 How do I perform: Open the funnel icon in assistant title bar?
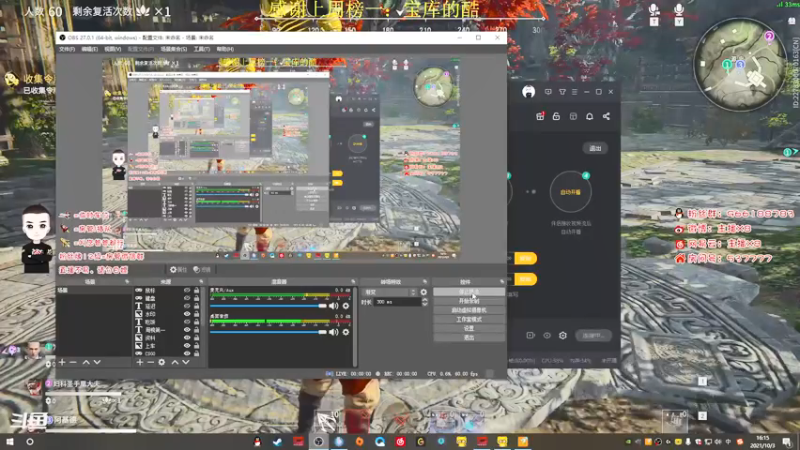click(x=562, y=92)
